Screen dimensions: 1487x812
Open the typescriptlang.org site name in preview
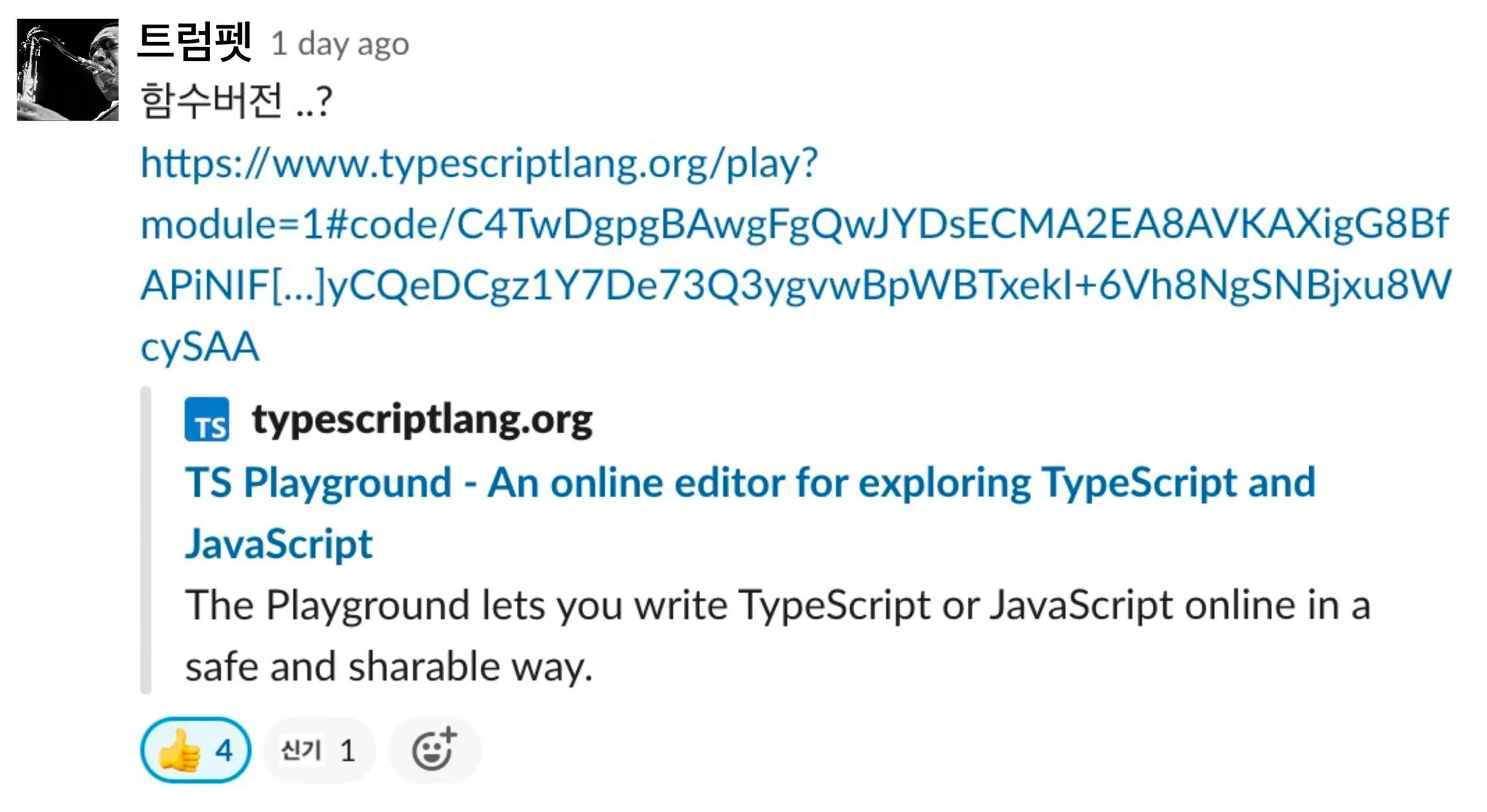(422, 419)
